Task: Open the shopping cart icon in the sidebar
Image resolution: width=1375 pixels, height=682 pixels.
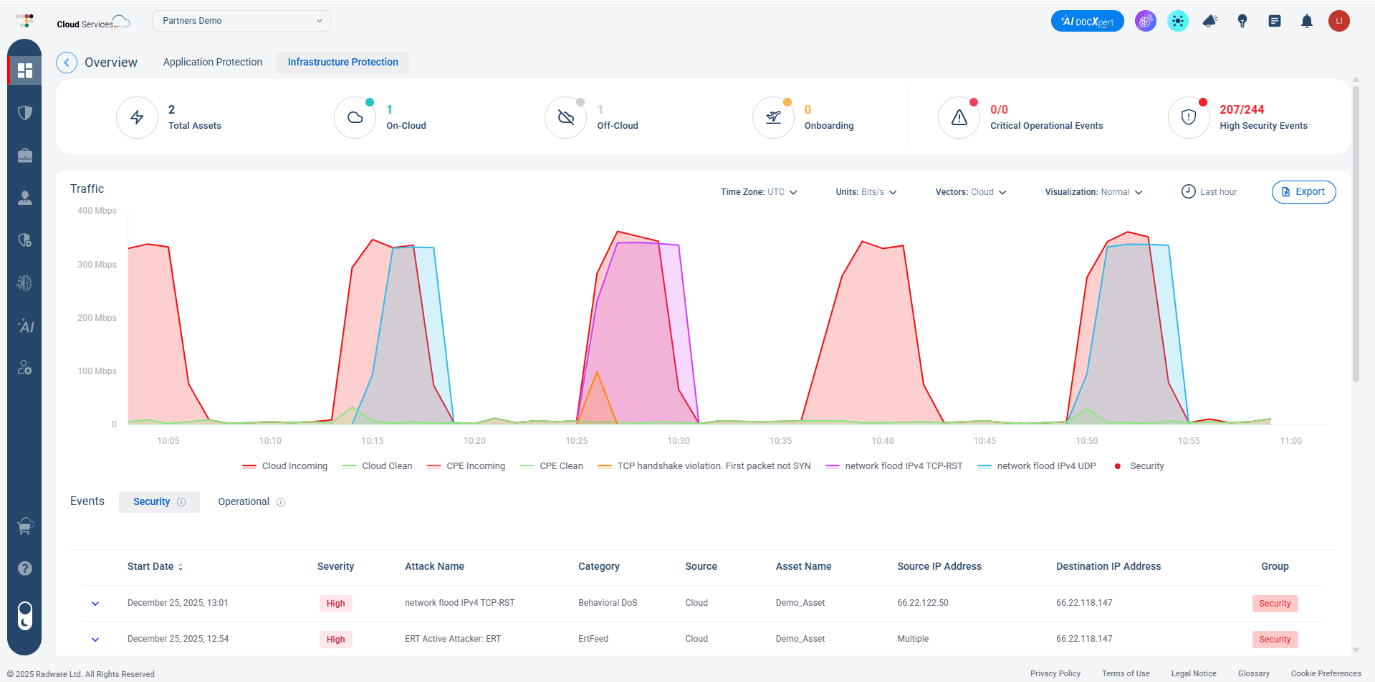Action: (x=24, y=526)
